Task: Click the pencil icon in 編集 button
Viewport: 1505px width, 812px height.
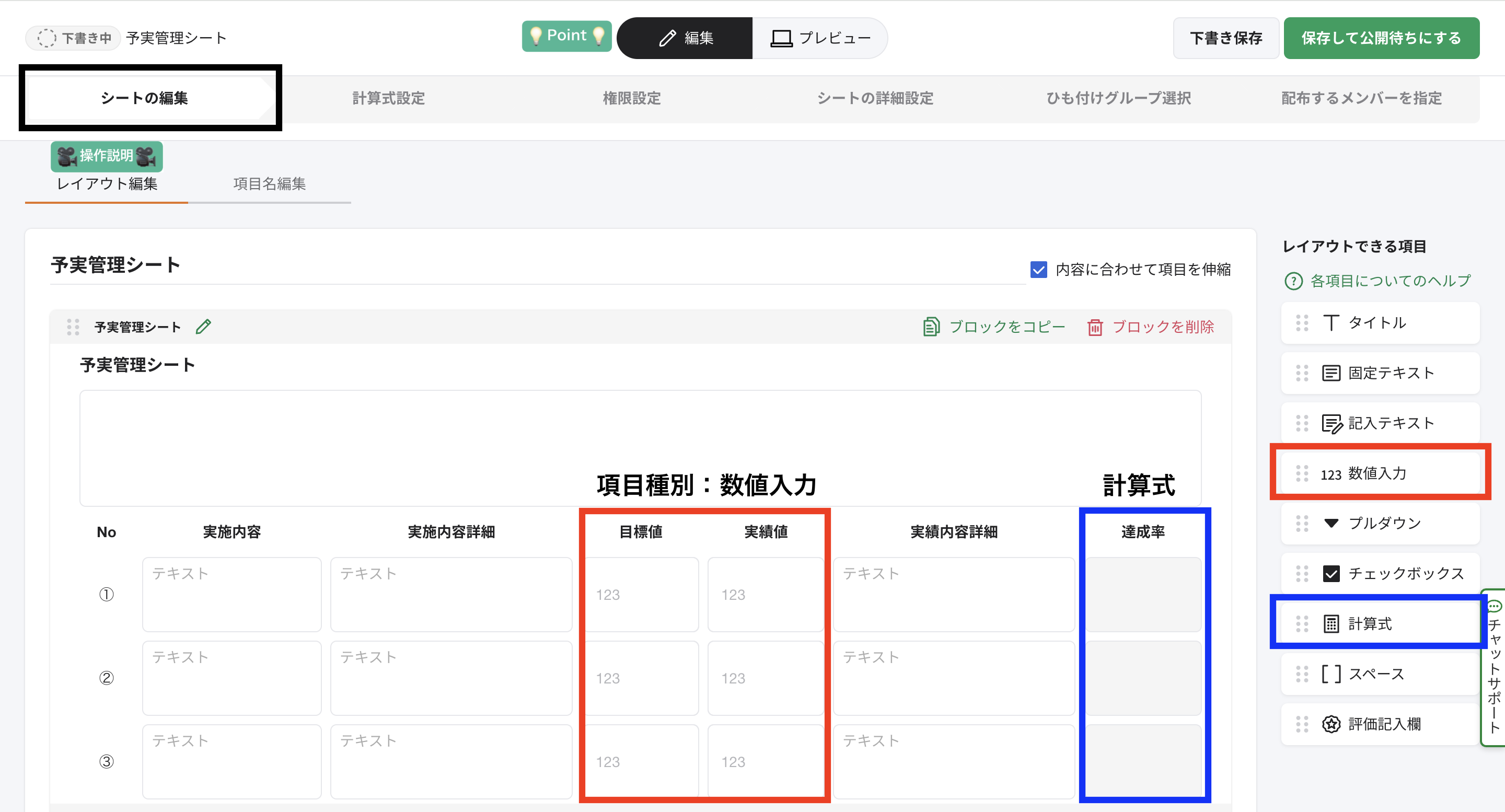Action: coord(667,38)
